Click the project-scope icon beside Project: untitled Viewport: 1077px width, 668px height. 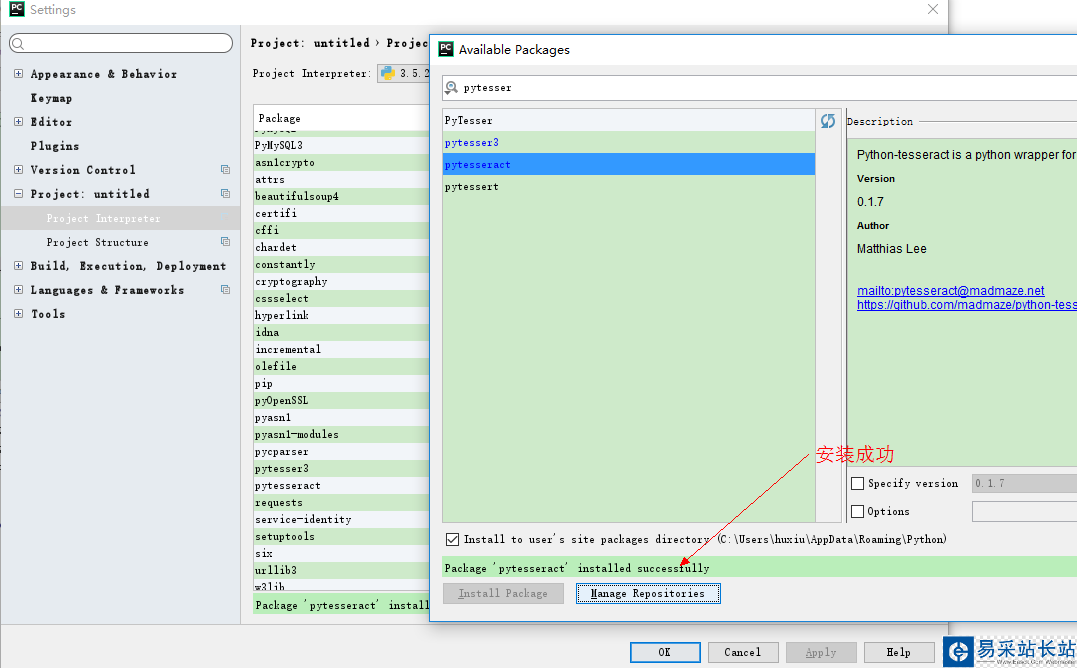tap(225, 194)
